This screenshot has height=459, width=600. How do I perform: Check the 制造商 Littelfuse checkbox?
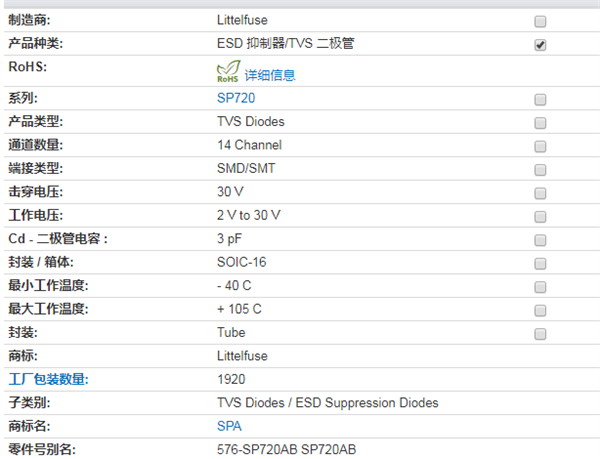pyautogui.click(x=540, y=21)
